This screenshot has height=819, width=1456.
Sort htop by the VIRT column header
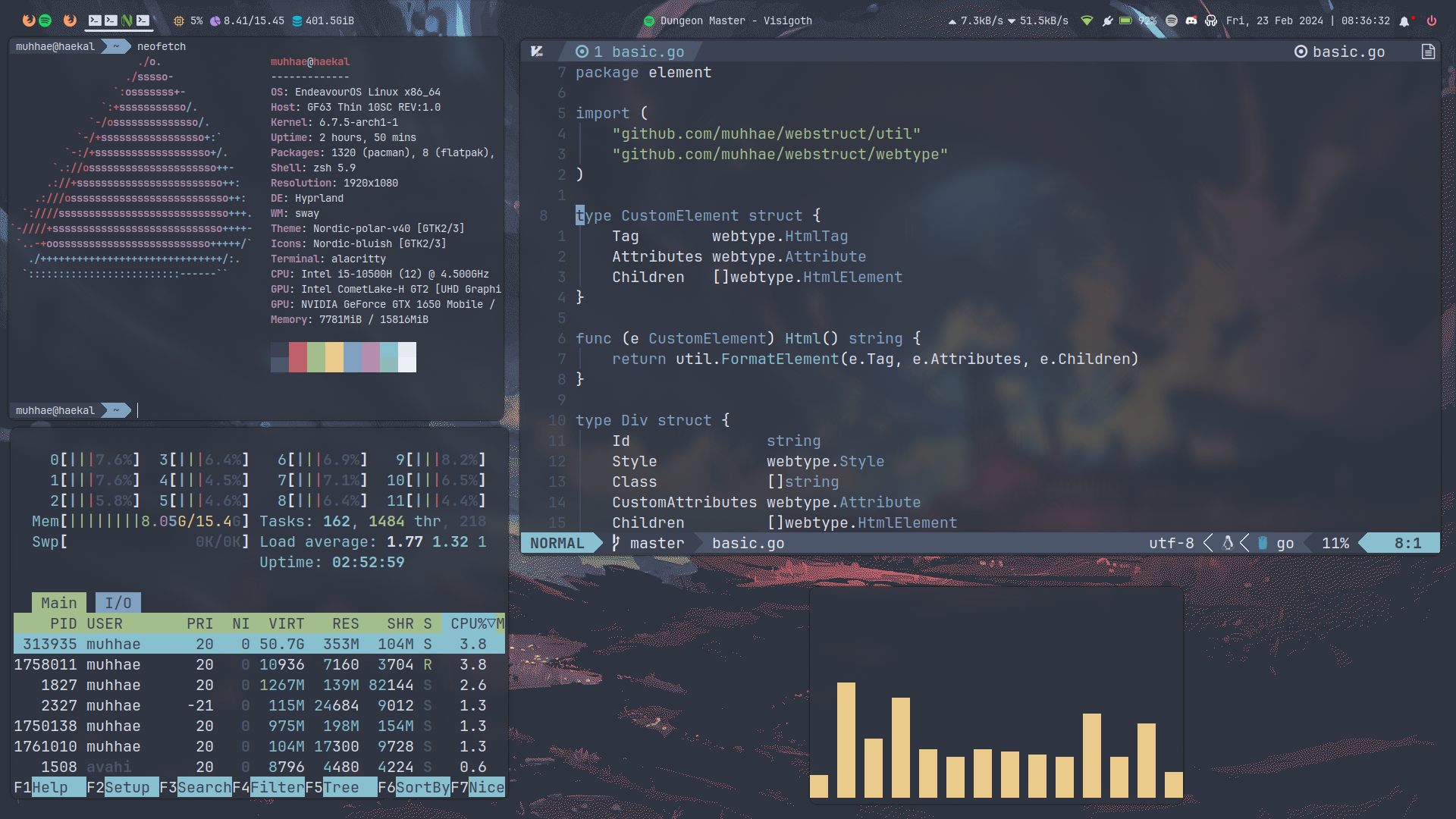point(287,623)
